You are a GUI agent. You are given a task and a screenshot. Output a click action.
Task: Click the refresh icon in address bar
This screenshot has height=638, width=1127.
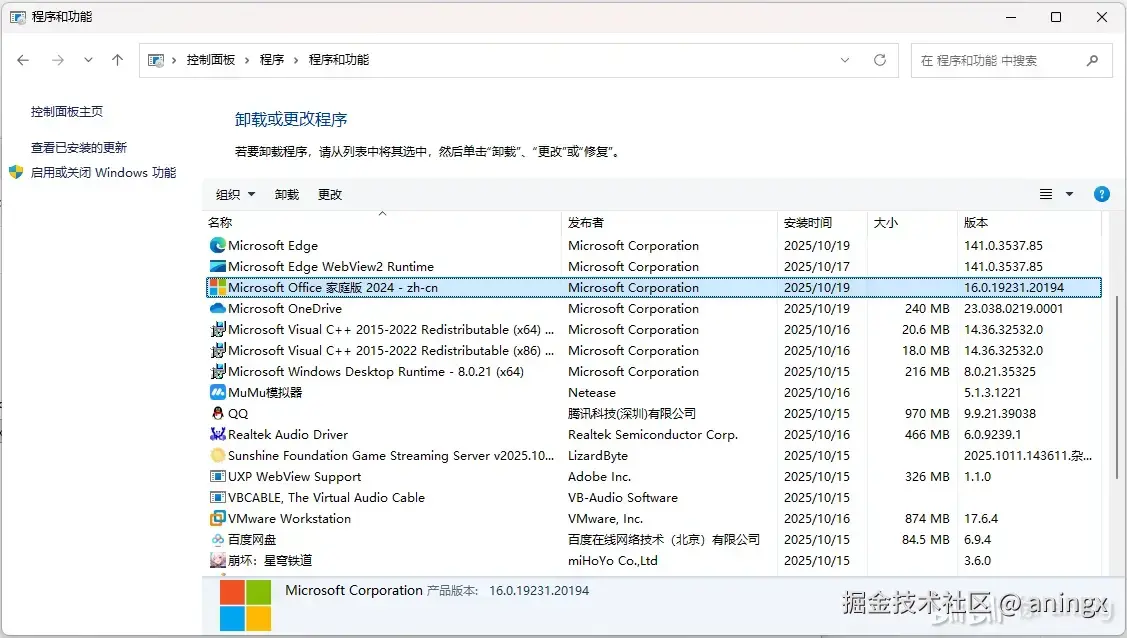[879, 60]
